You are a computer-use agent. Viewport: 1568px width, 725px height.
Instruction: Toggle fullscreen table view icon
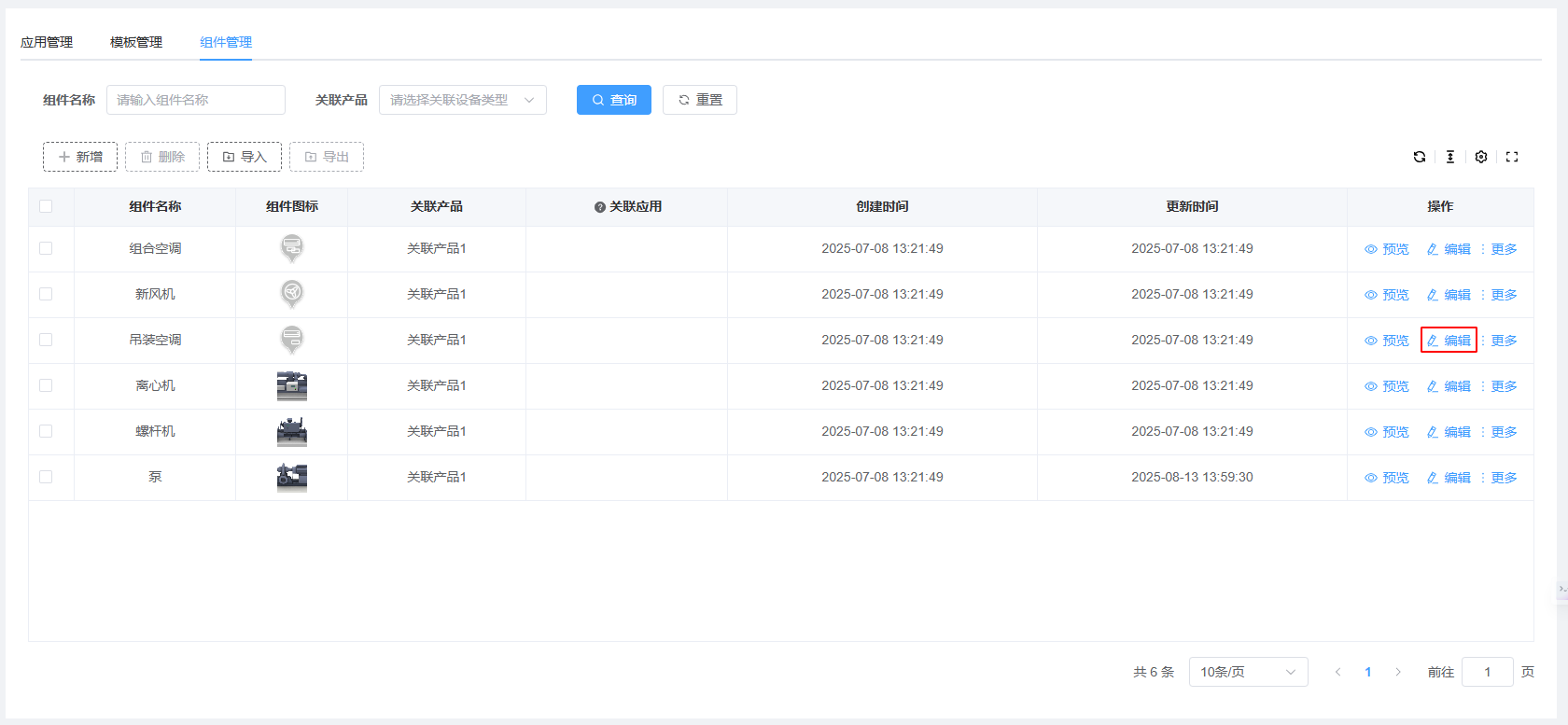1512,157
